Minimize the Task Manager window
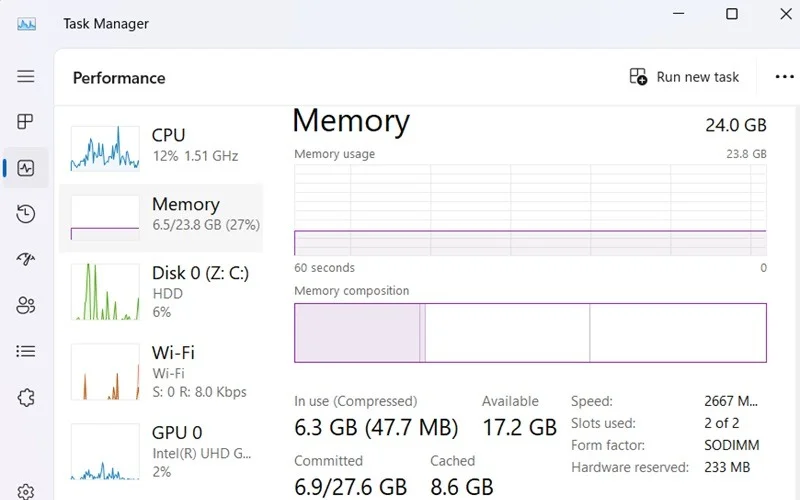 click(x=679, y=14)
